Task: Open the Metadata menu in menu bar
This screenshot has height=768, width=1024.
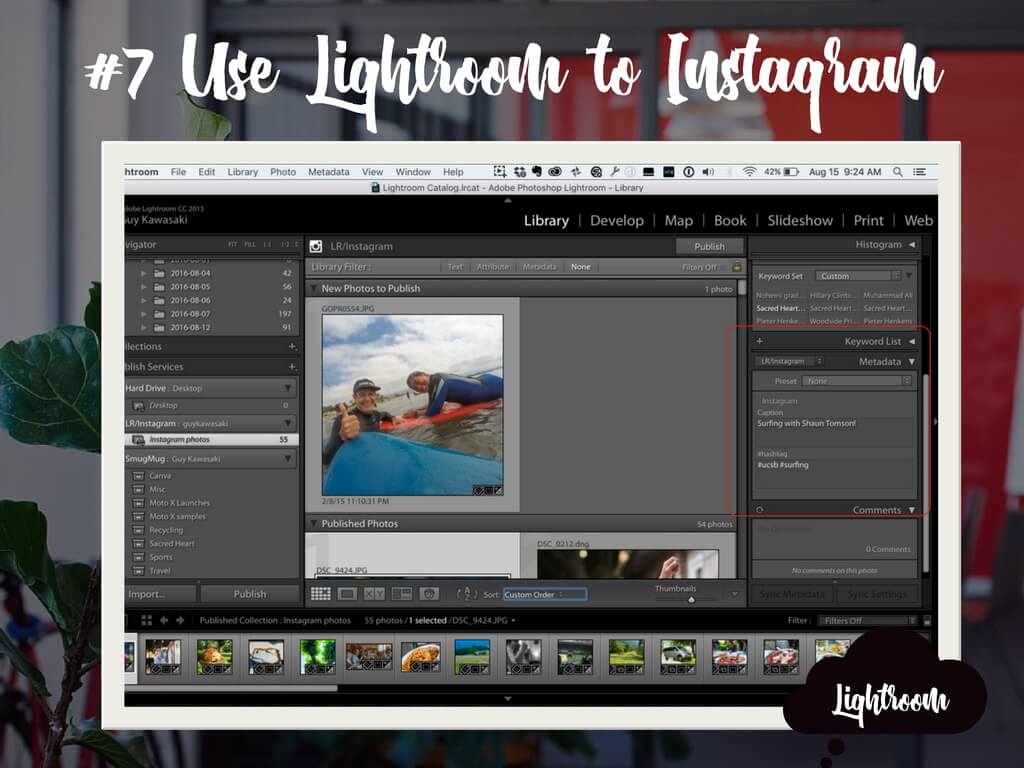Action: [328, 172]
